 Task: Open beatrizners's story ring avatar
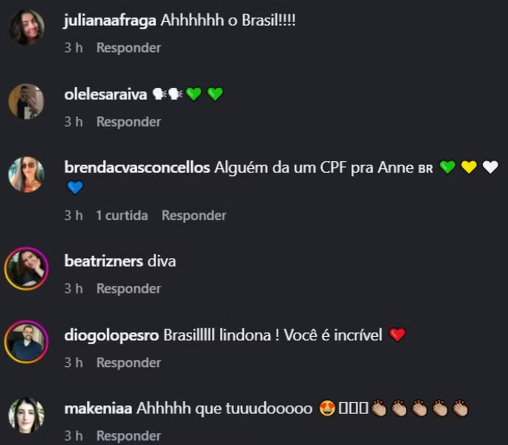26,269
